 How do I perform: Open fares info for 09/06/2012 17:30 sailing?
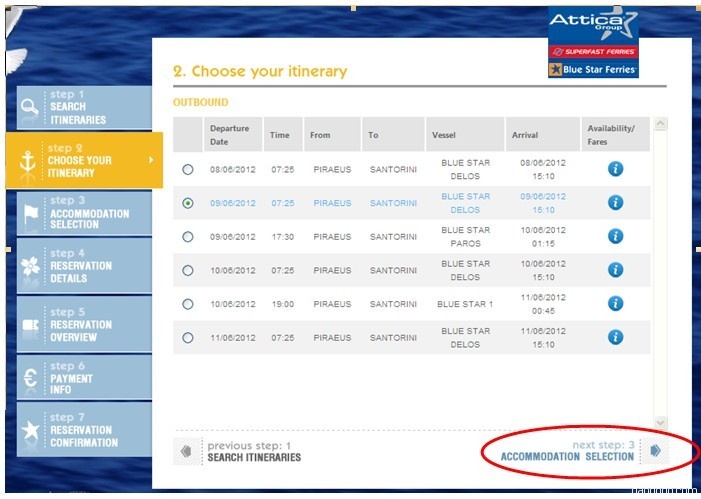click(615, 236)
